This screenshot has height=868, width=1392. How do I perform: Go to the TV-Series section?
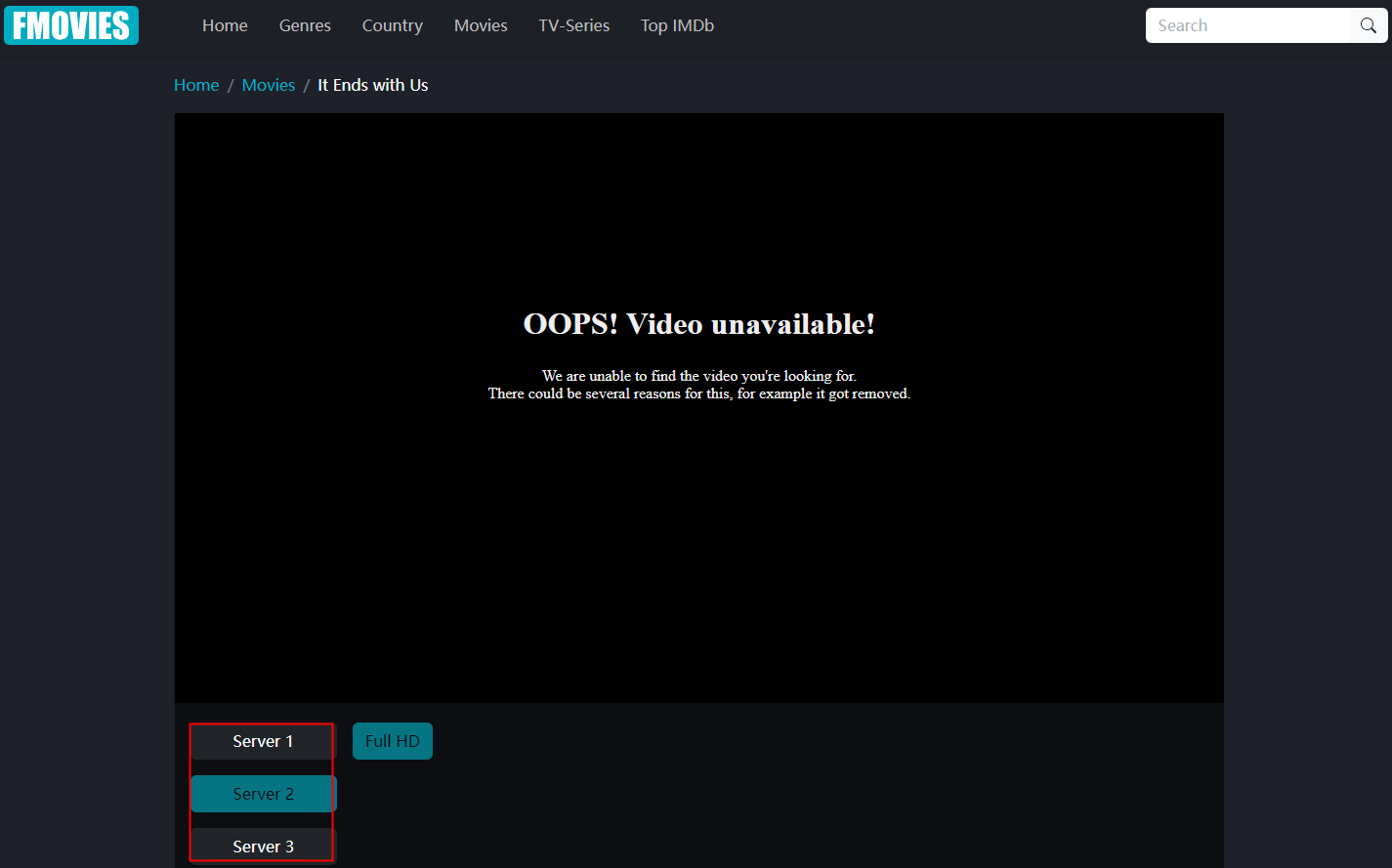click(x=573, y=25)
